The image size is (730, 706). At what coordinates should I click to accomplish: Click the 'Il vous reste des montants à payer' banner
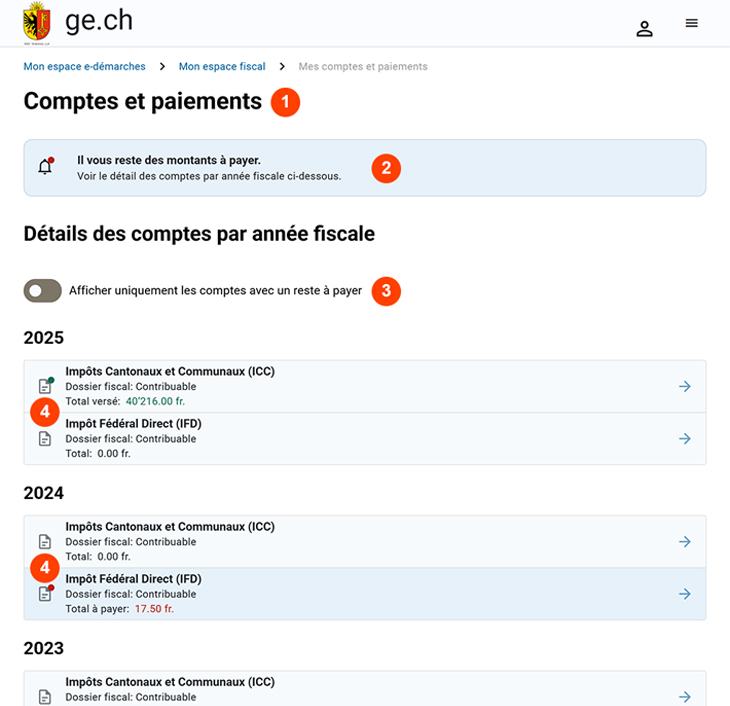[365, 168]
